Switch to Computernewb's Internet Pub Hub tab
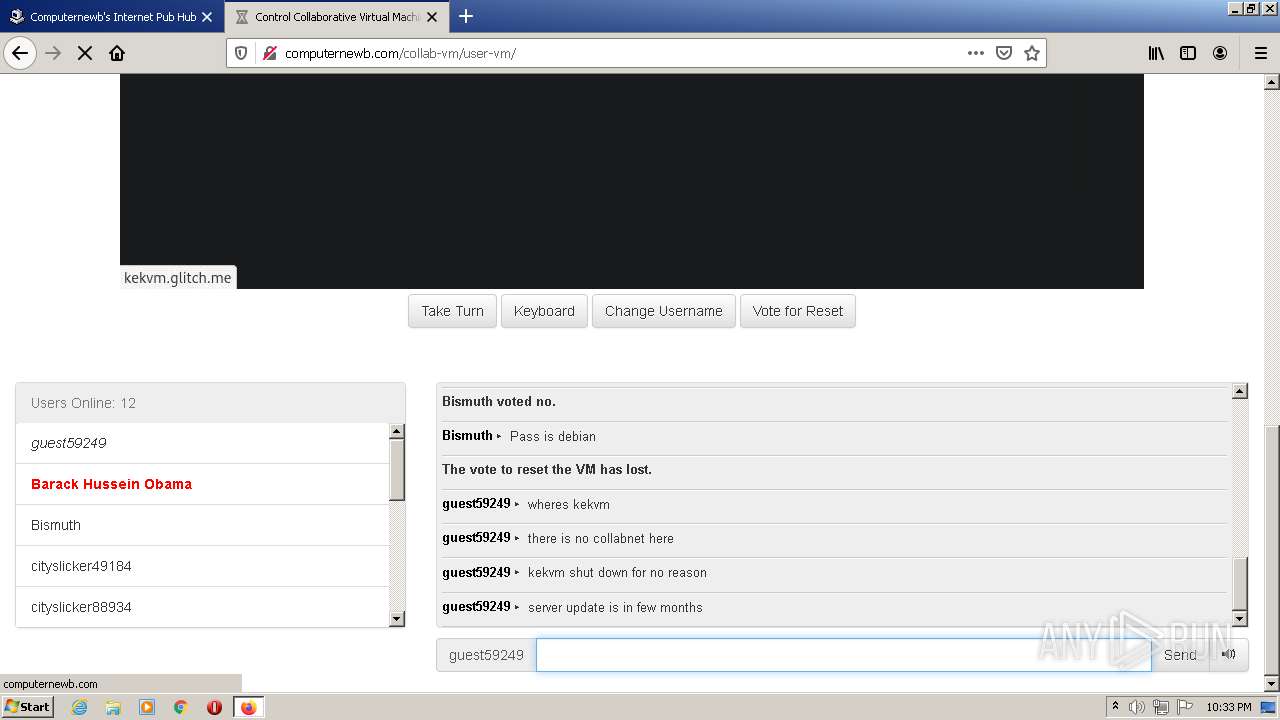The width and height of the screenshot is (1280, 720). click(x=112, y=17)
